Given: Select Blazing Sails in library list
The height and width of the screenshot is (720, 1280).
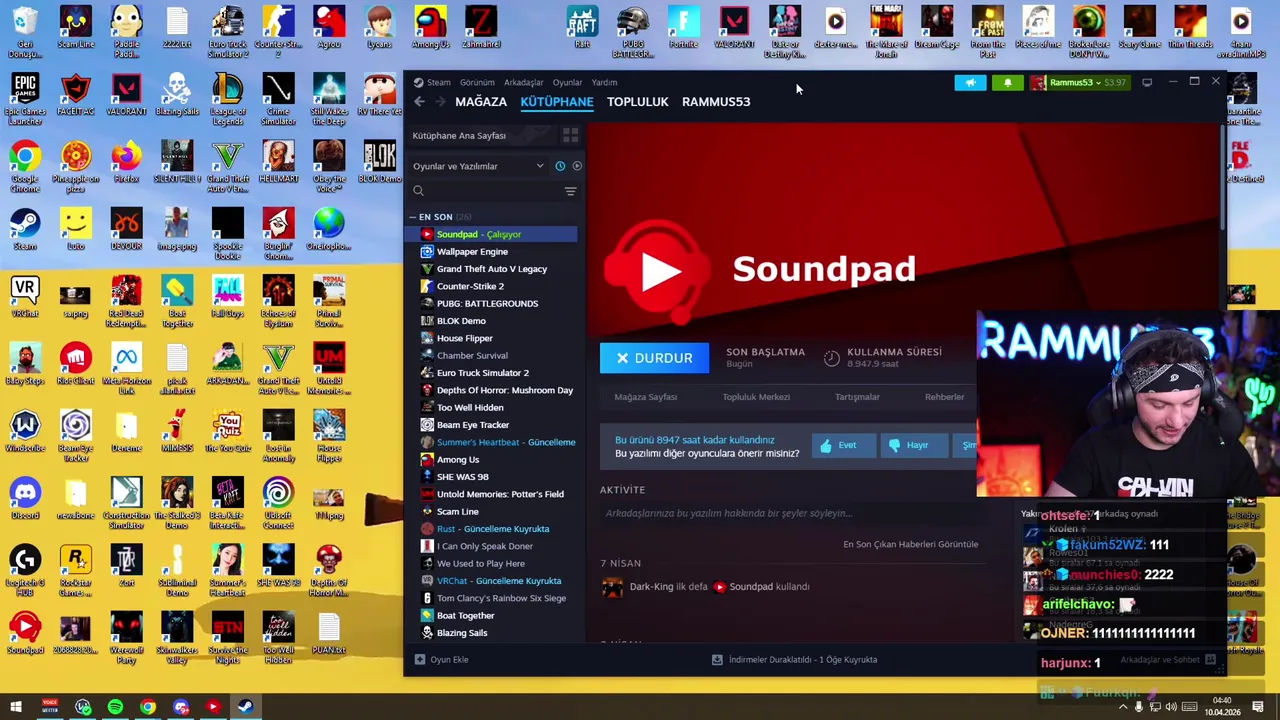Looking at the screenshot, I should [x=490, y=633].
